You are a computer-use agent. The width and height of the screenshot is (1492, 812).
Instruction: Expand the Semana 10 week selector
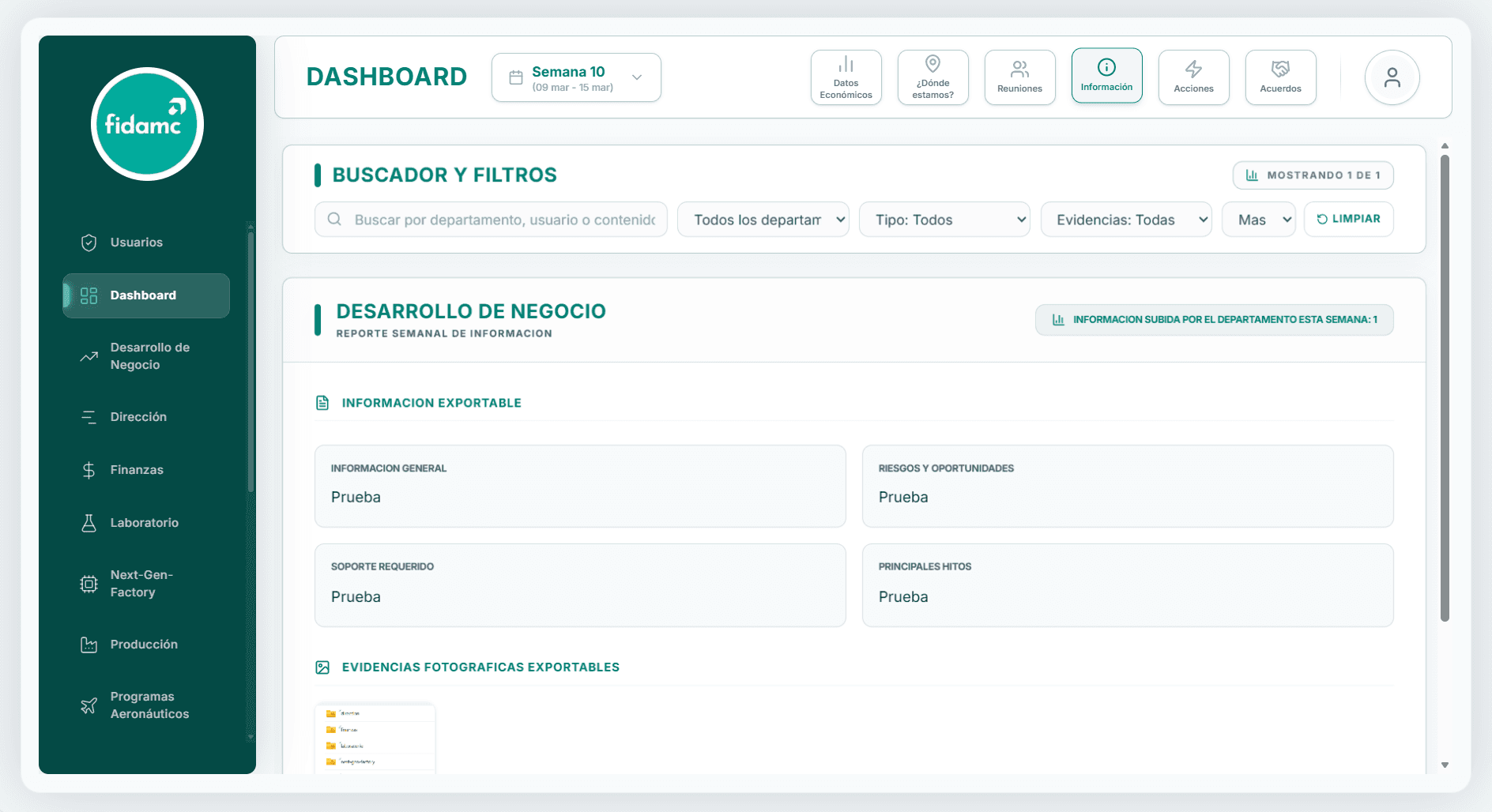pos(576,77)
